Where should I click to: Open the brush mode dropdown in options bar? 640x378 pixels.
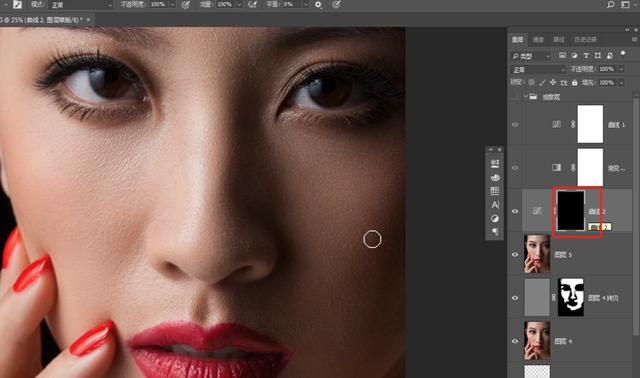click(81, 4)
